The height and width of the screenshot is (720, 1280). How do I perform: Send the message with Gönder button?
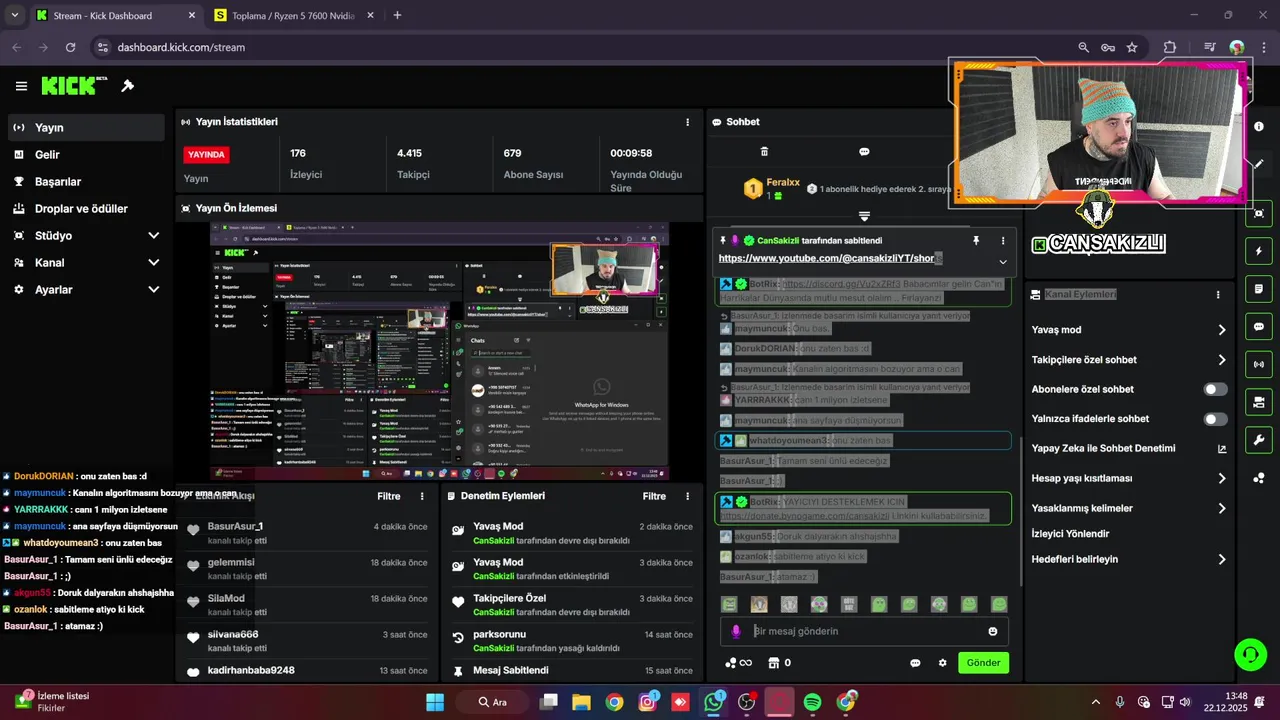click(x=983, y=662)
